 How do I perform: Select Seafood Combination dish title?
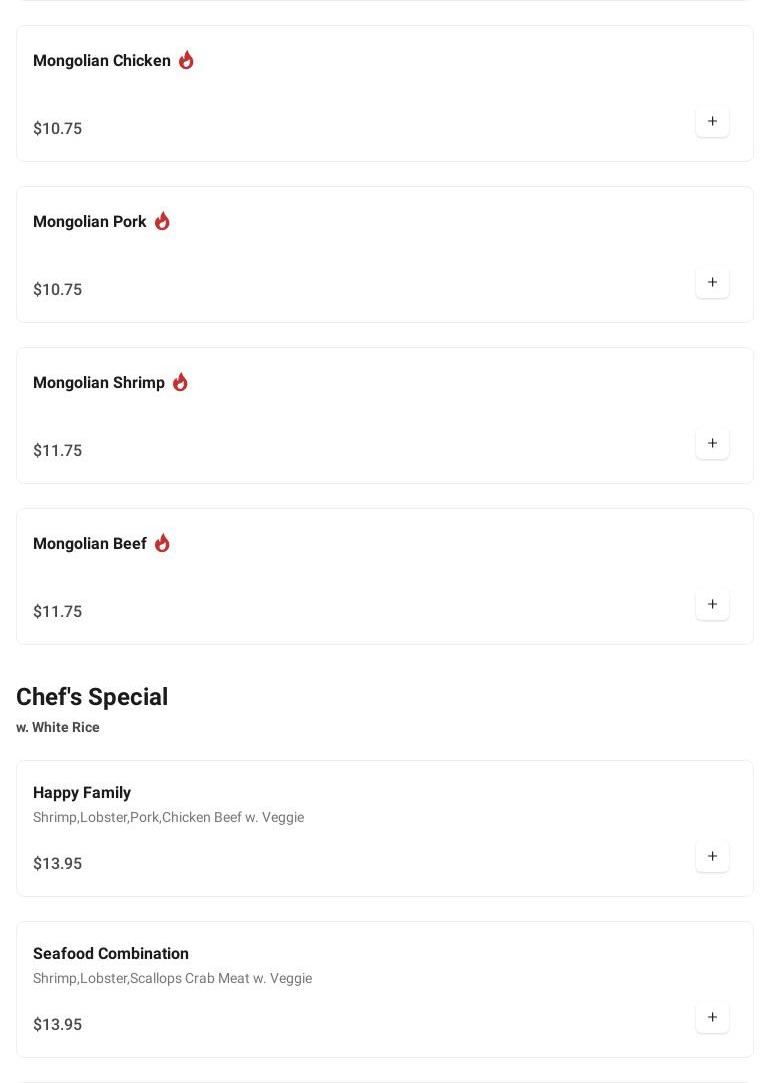111,954
